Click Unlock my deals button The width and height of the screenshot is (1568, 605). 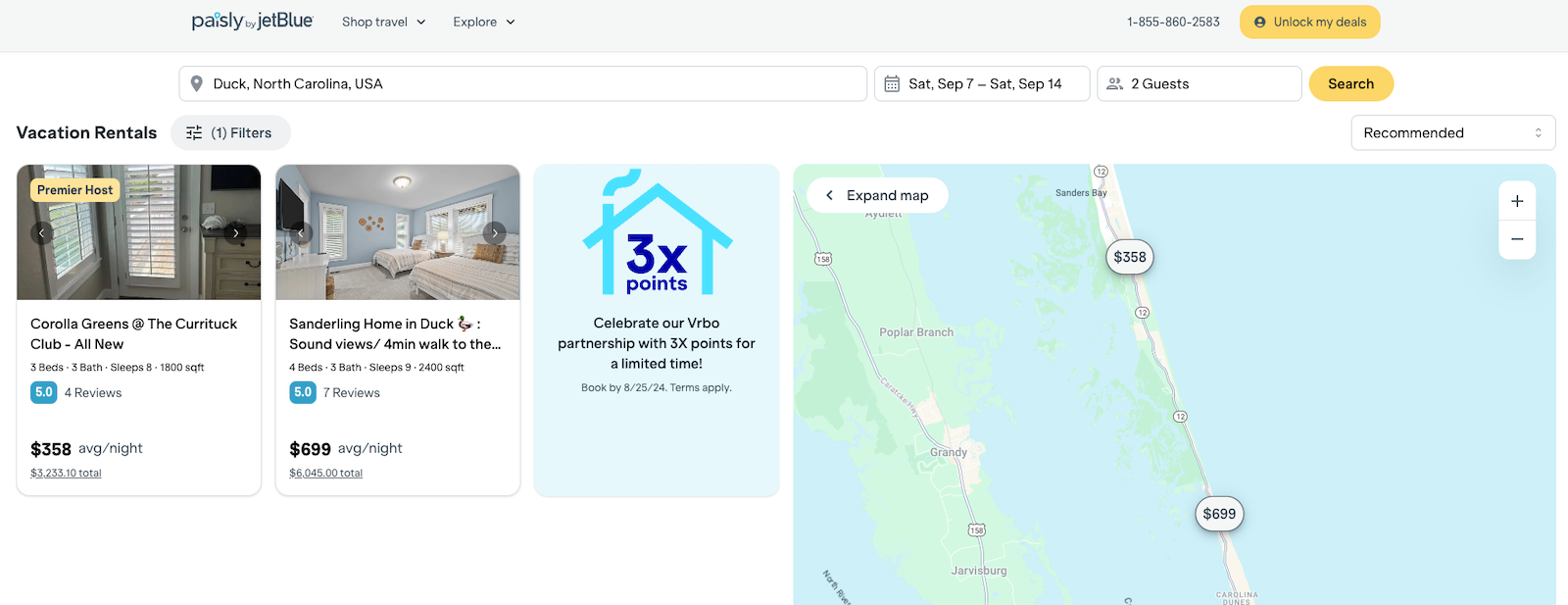point(1309,22)
